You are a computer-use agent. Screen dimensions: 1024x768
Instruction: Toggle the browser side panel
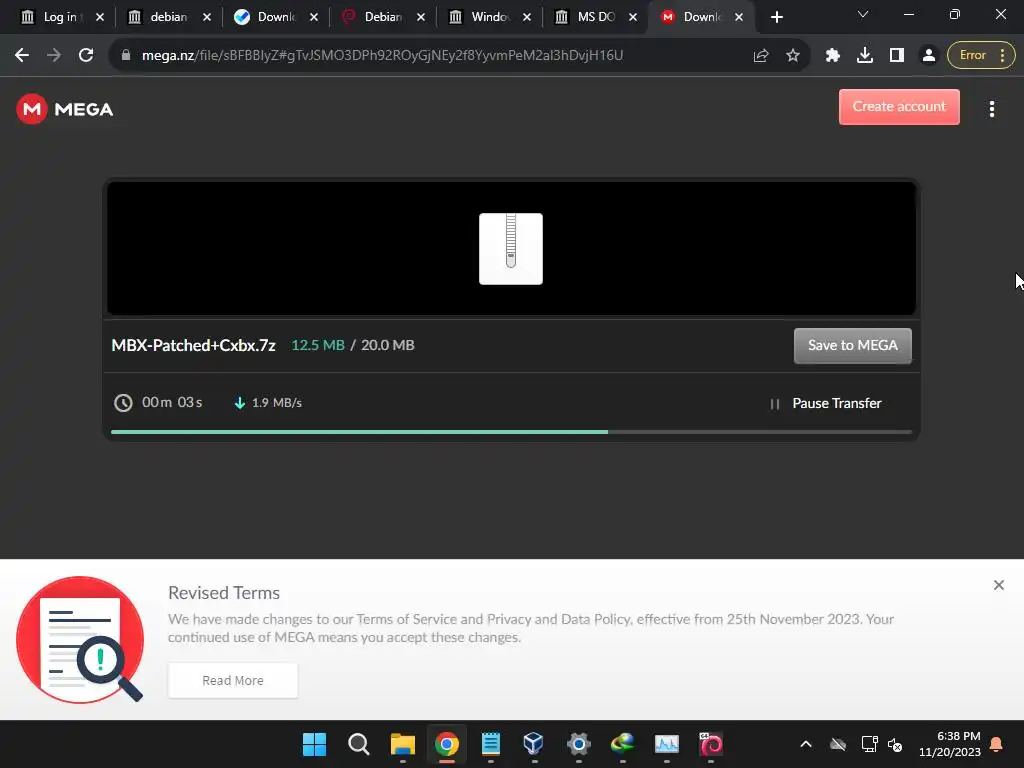[897, 56]
